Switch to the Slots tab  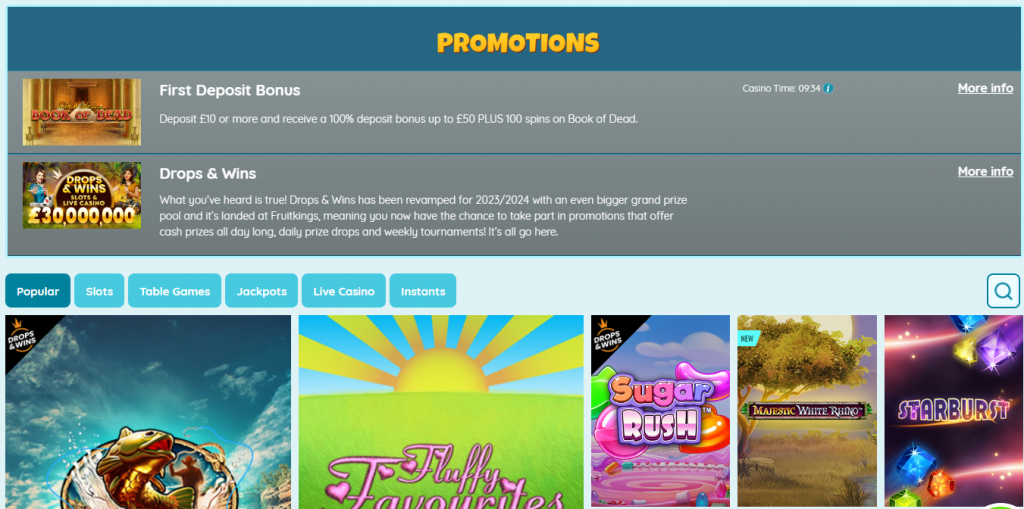99,291
